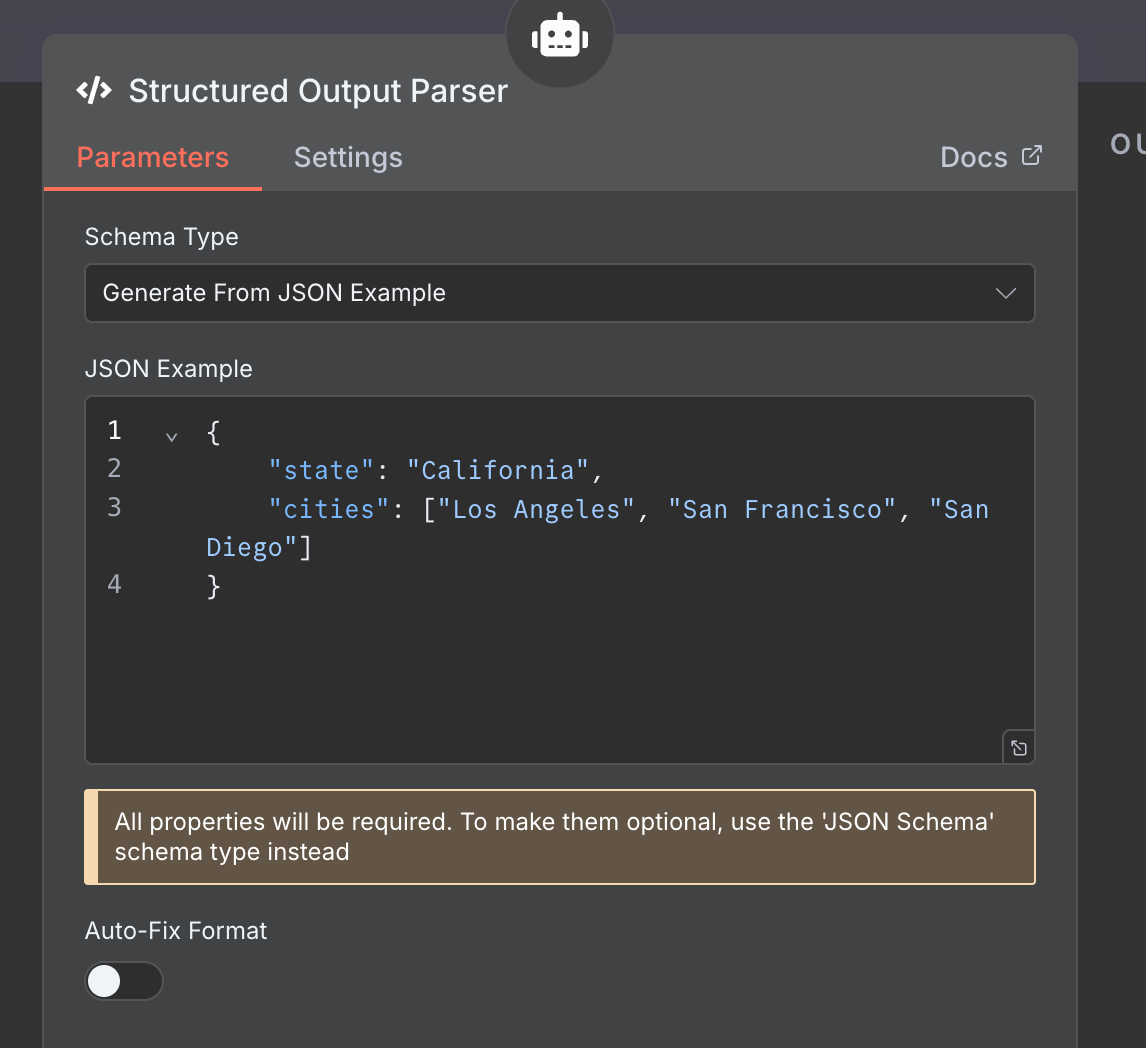Click the code icon beside the node title

(x=95, y=91)
